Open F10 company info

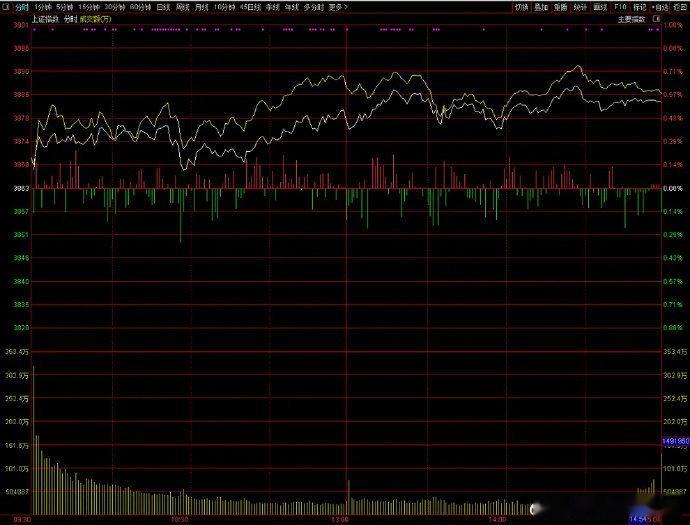(x=620, y=7)
